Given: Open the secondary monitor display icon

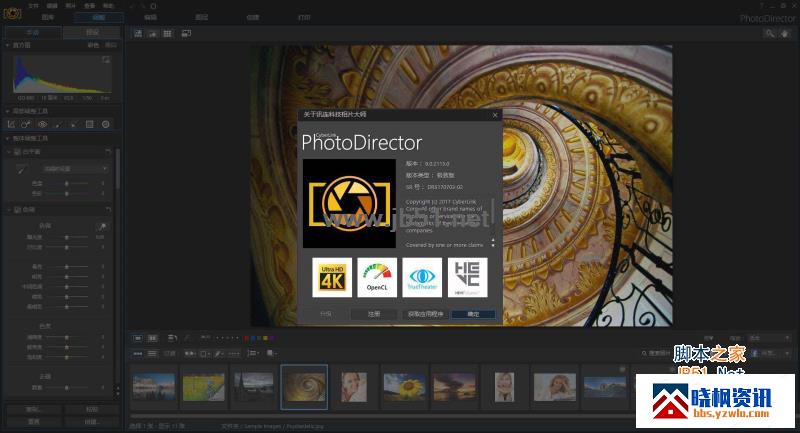Looking at the screenshot, I should tap(186, 34).
